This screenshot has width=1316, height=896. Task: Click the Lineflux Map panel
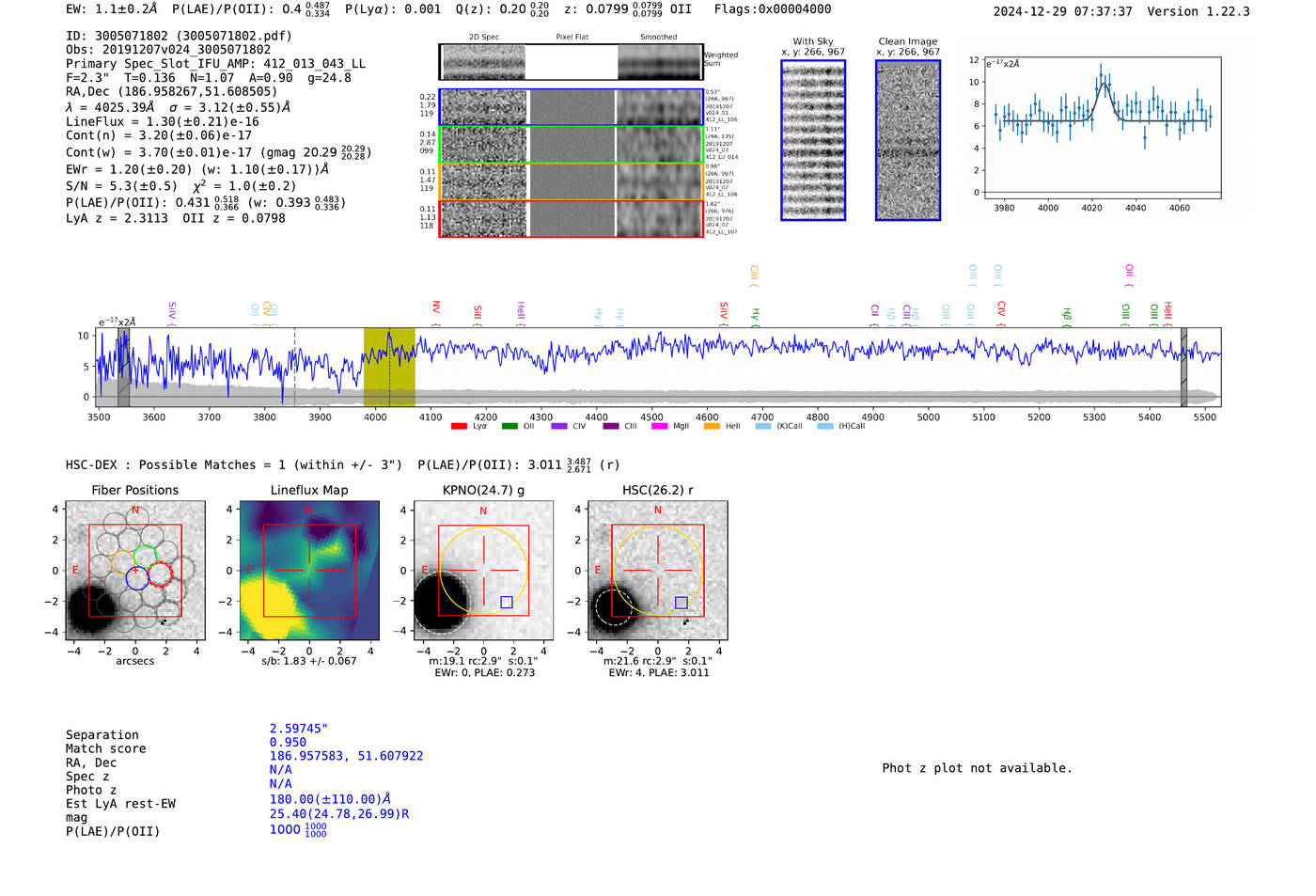pos(309,571)
